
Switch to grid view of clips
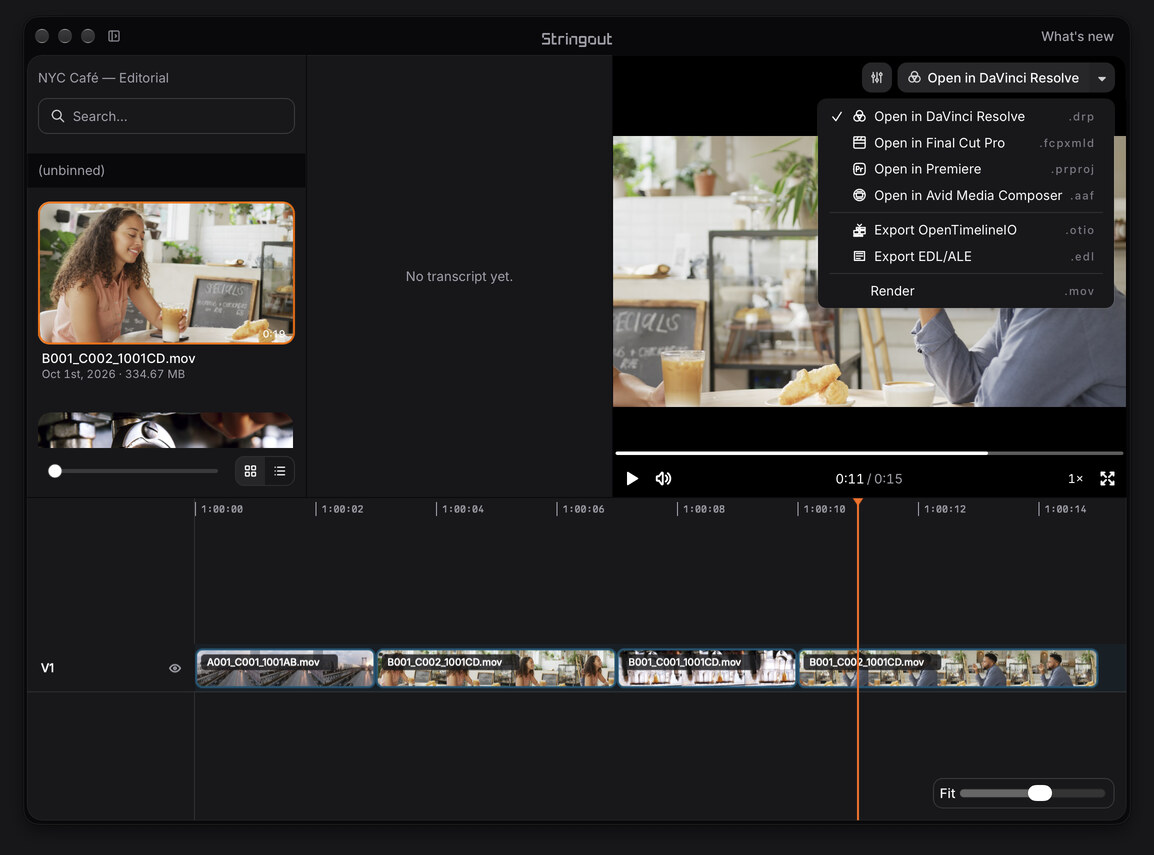pyautogui.click(x=250, y=471)
